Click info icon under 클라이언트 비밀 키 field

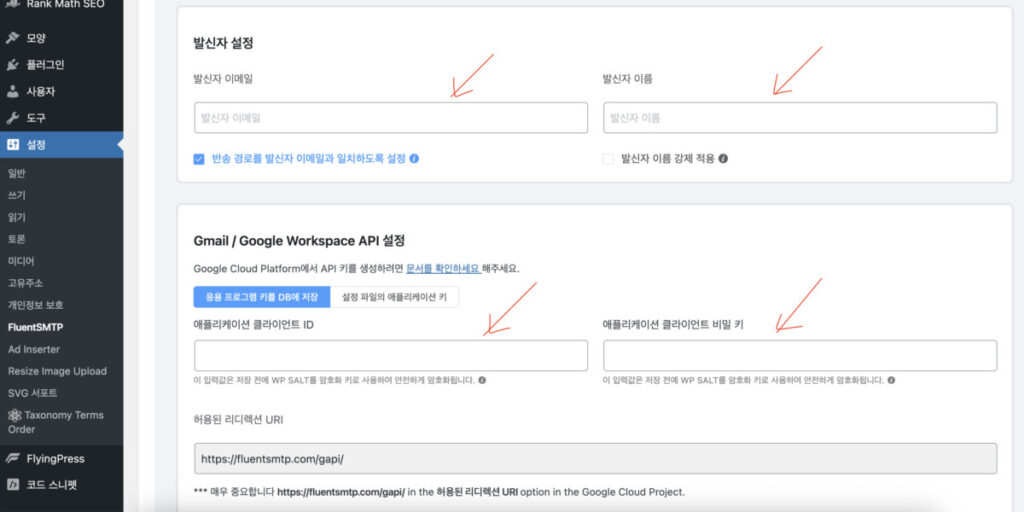(x=891, y=380)
